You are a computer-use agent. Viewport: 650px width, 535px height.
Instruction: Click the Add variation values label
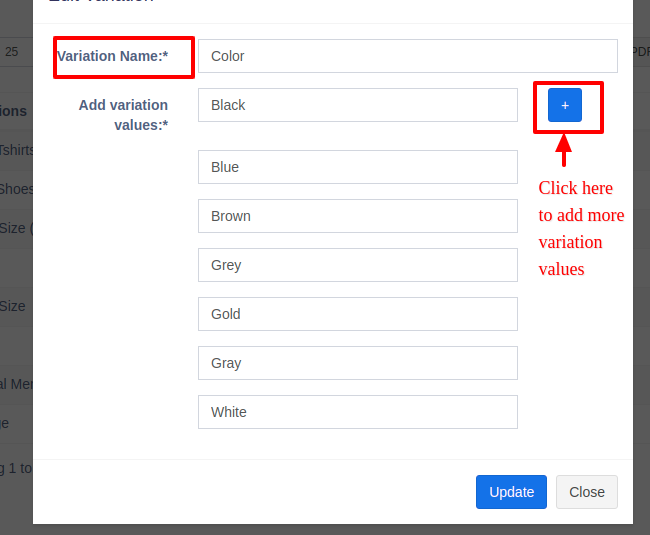point(123,115)
